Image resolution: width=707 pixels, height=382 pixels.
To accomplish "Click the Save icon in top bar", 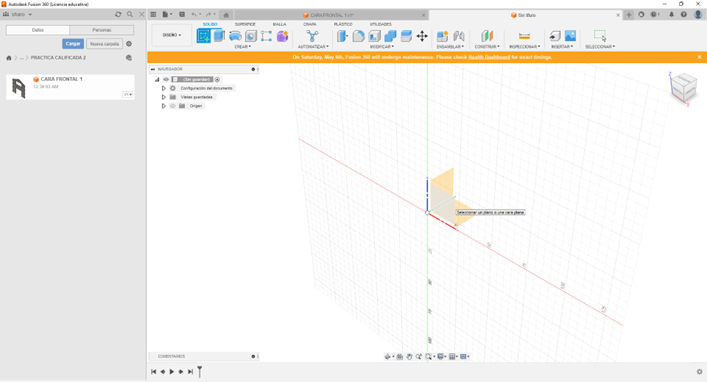I will (x=182, y=14).
